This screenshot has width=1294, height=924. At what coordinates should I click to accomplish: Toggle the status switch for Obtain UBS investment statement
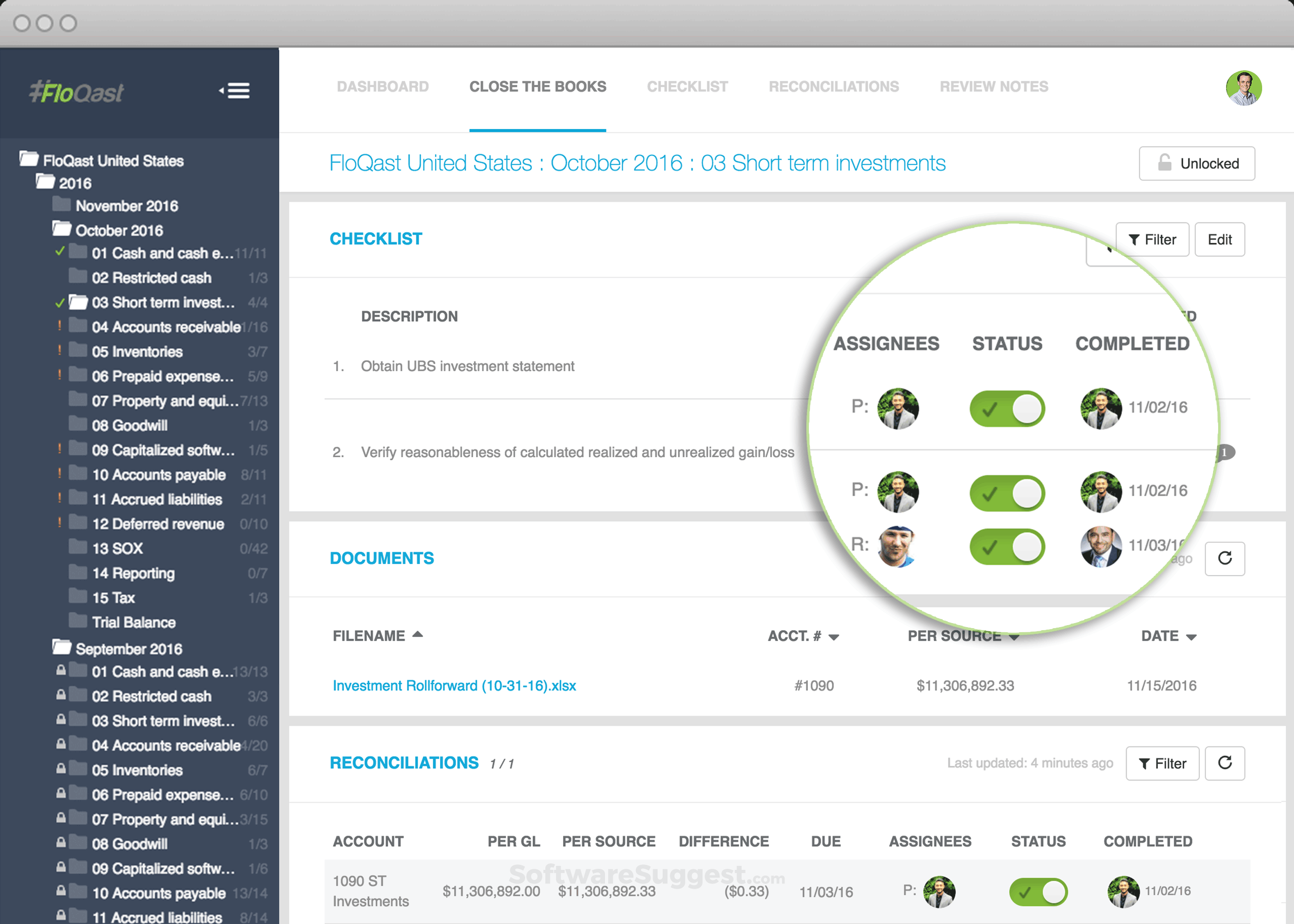tap(1007, 409)
